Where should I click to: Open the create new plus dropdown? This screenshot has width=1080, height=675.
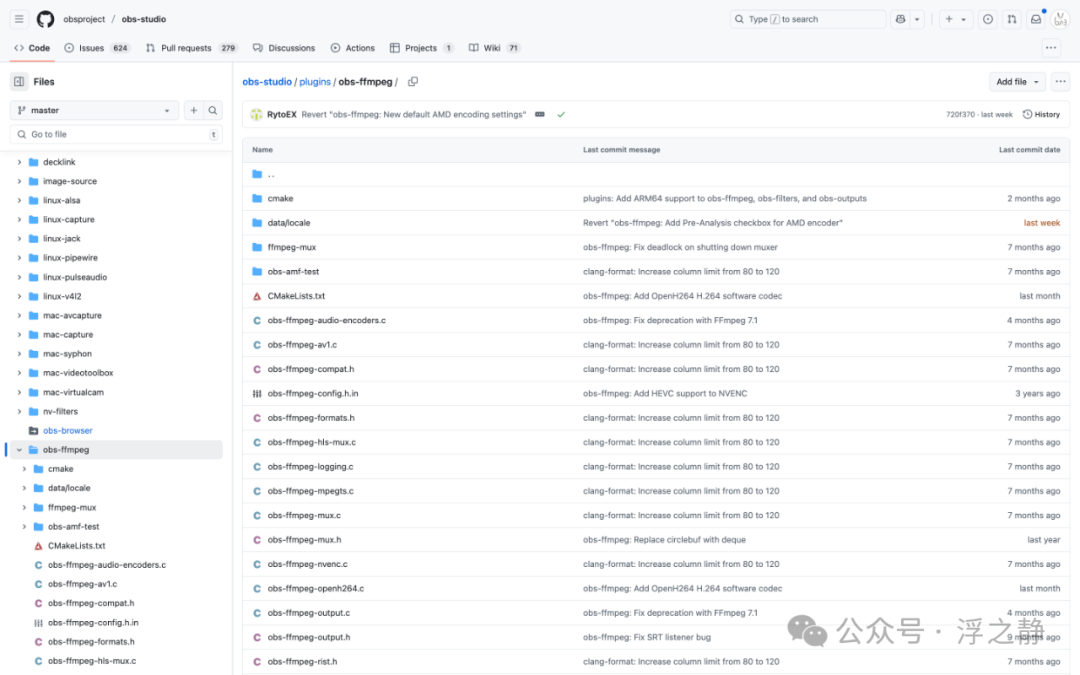pyautogui.click(x=955, y=19)
